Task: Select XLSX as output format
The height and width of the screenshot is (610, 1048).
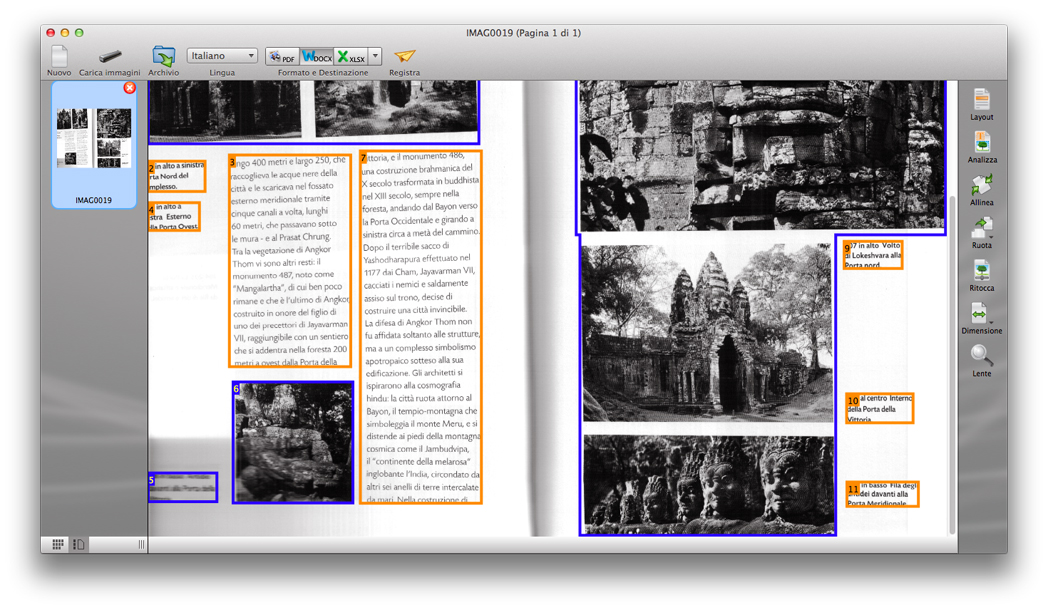Action: tap(350, 57)
